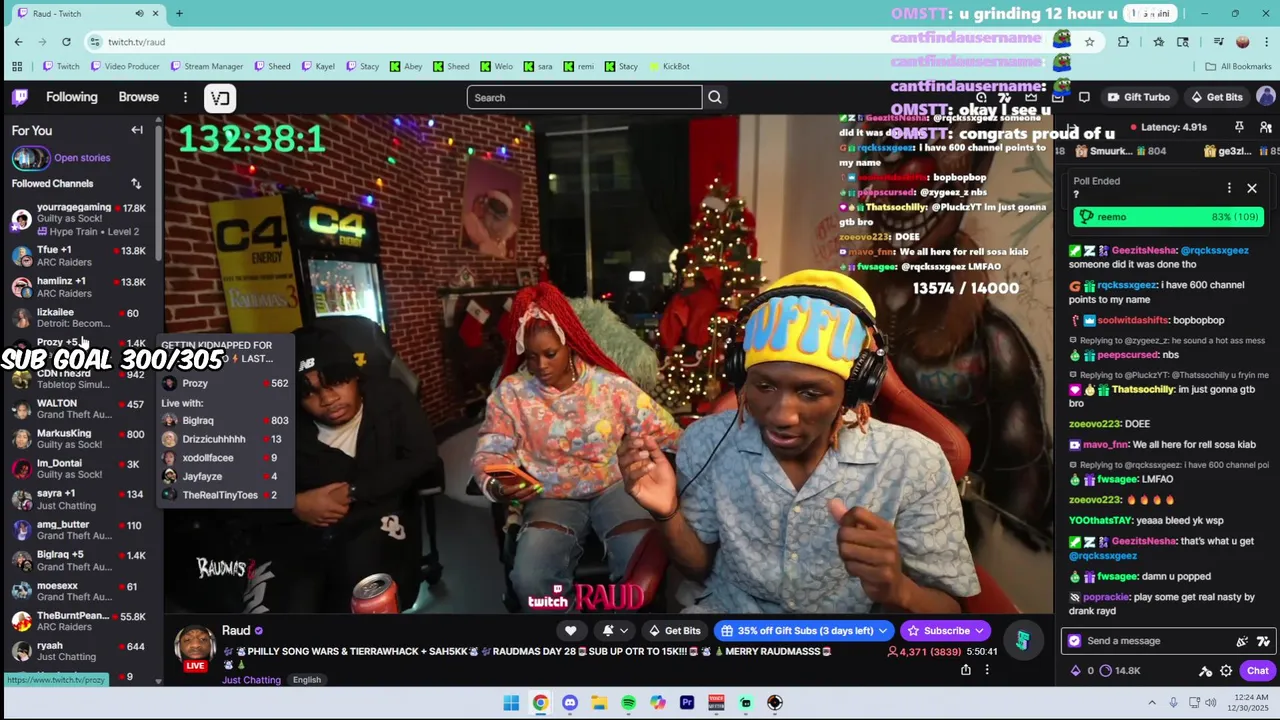The image size is (1280, 720).
Task: Open your profile avatar menu
Action: click(1265, 97)
